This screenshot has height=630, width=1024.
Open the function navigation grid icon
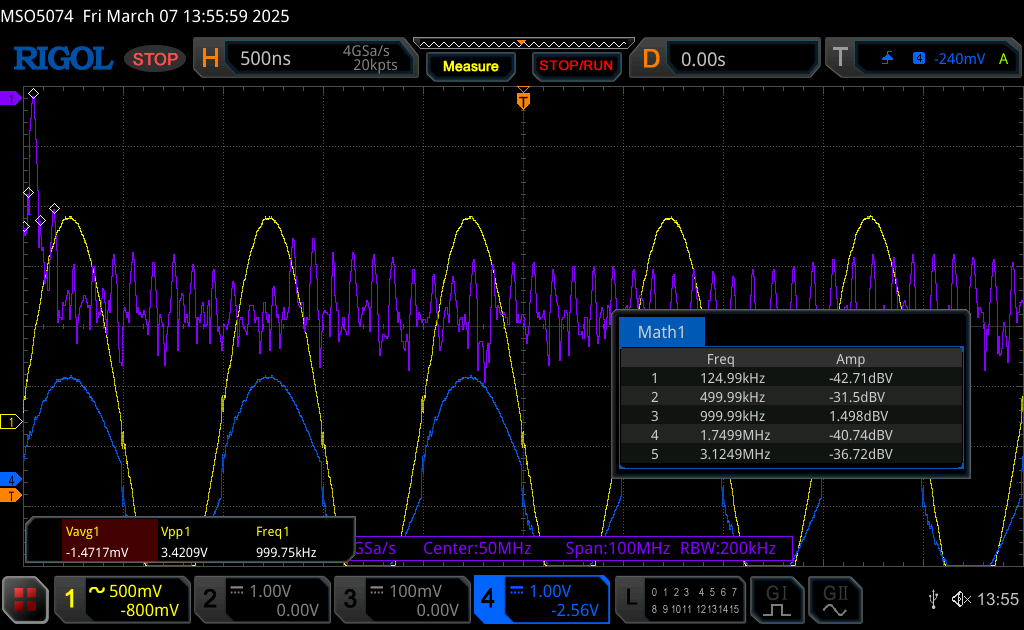click(26, 599)
